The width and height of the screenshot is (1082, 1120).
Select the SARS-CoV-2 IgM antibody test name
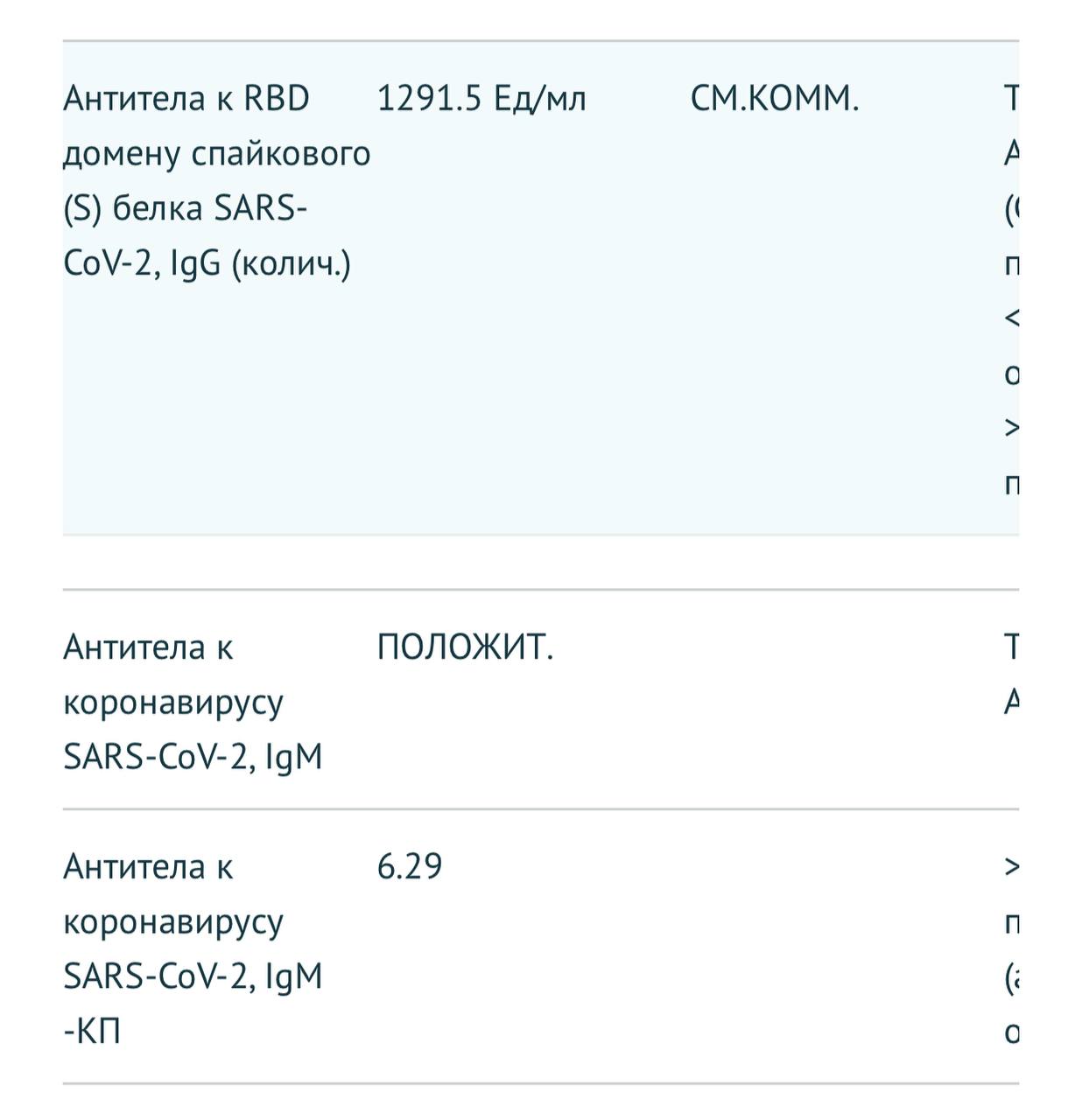tap(193, 703)
